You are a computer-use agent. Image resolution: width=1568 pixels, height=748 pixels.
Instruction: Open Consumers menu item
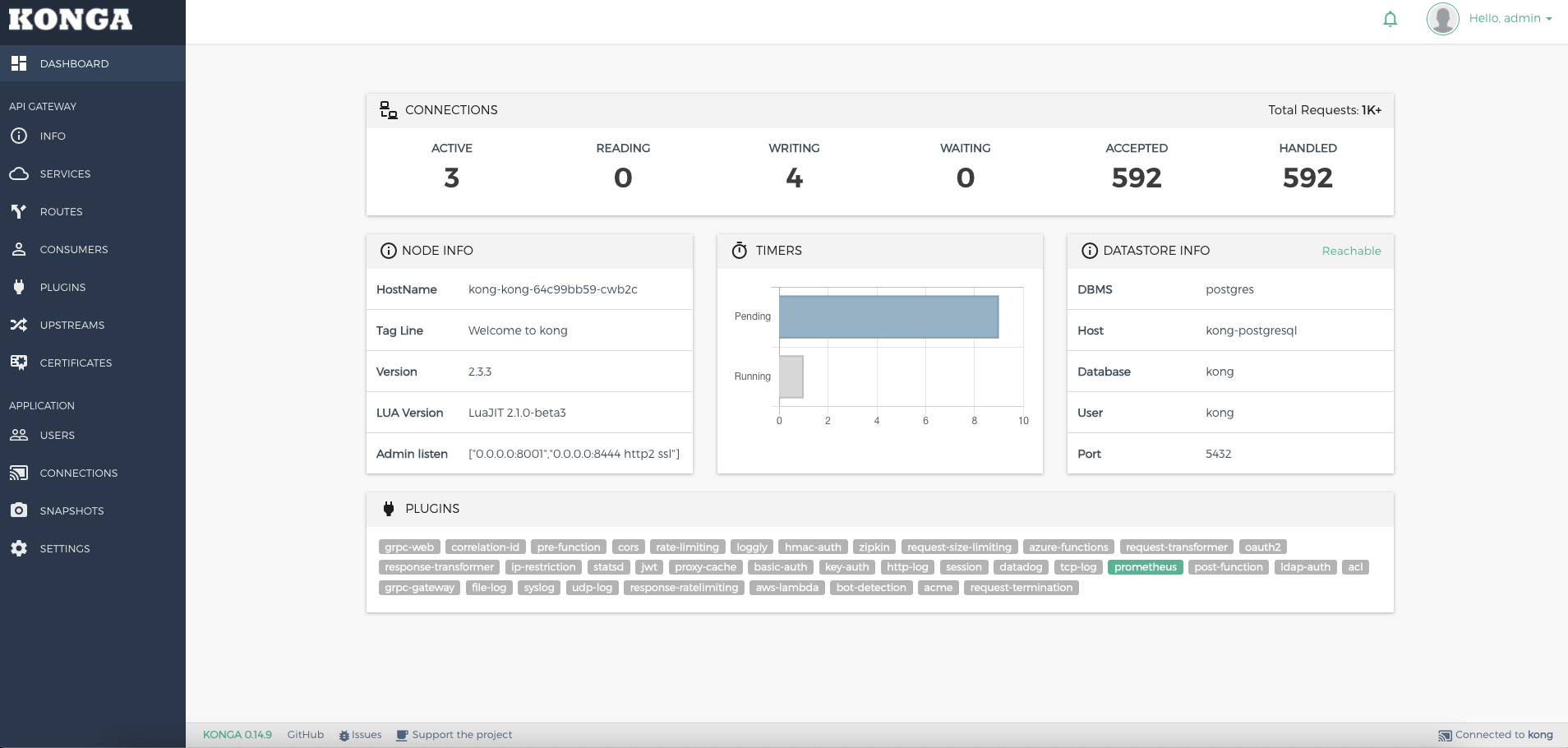93,249
